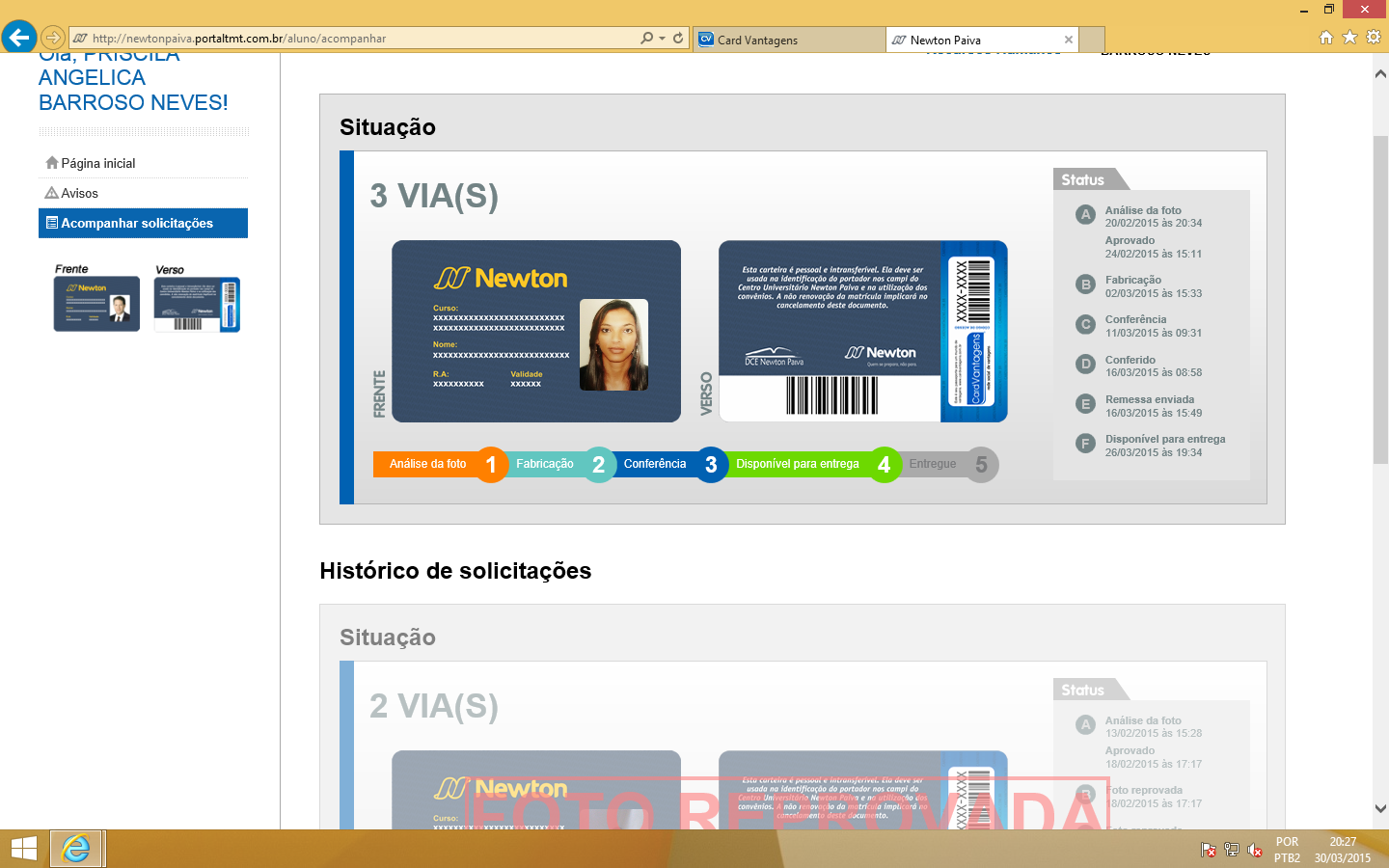
Task: Click step 2 Fabricação in progress bar
Action: point(560,464)
